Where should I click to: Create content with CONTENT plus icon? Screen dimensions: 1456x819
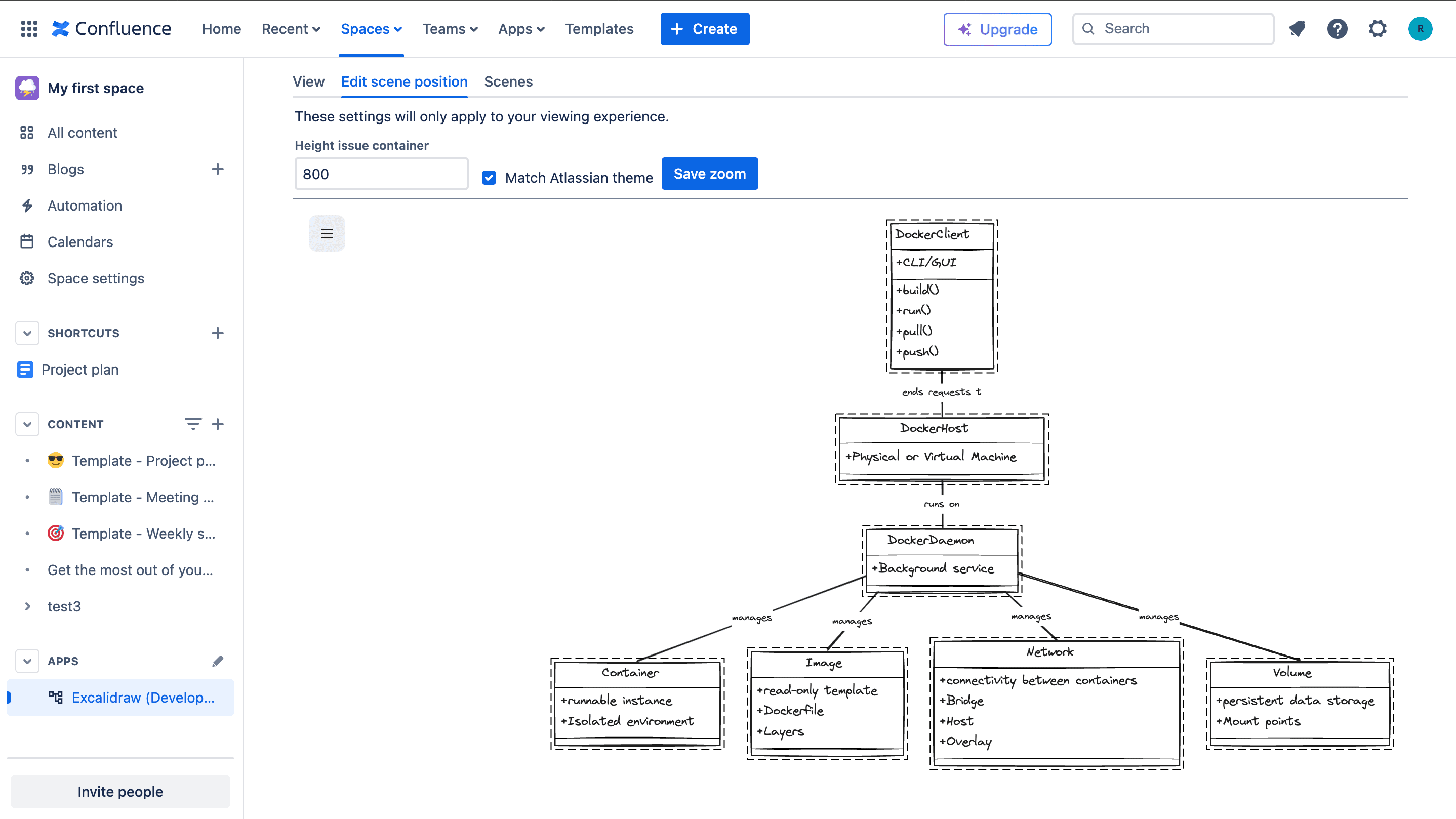(x=218, y=424)
